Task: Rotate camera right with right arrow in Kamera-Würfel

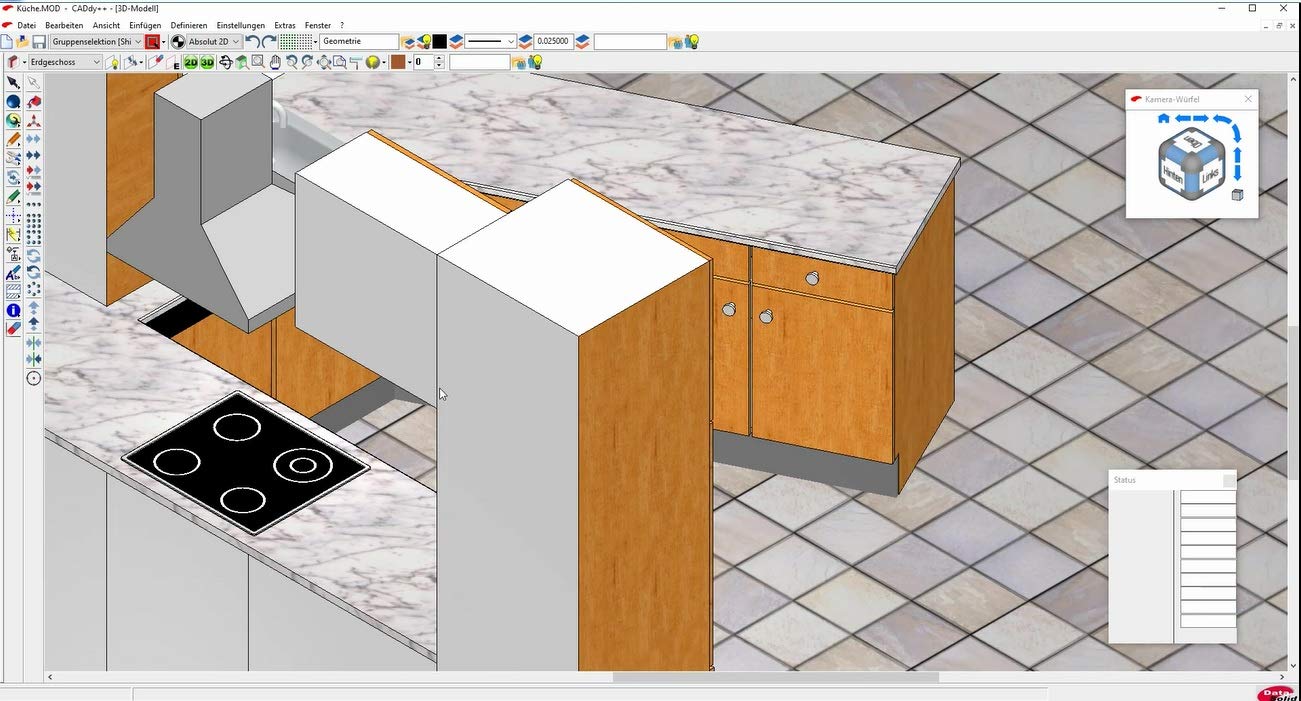Action: pos(1201,119)
